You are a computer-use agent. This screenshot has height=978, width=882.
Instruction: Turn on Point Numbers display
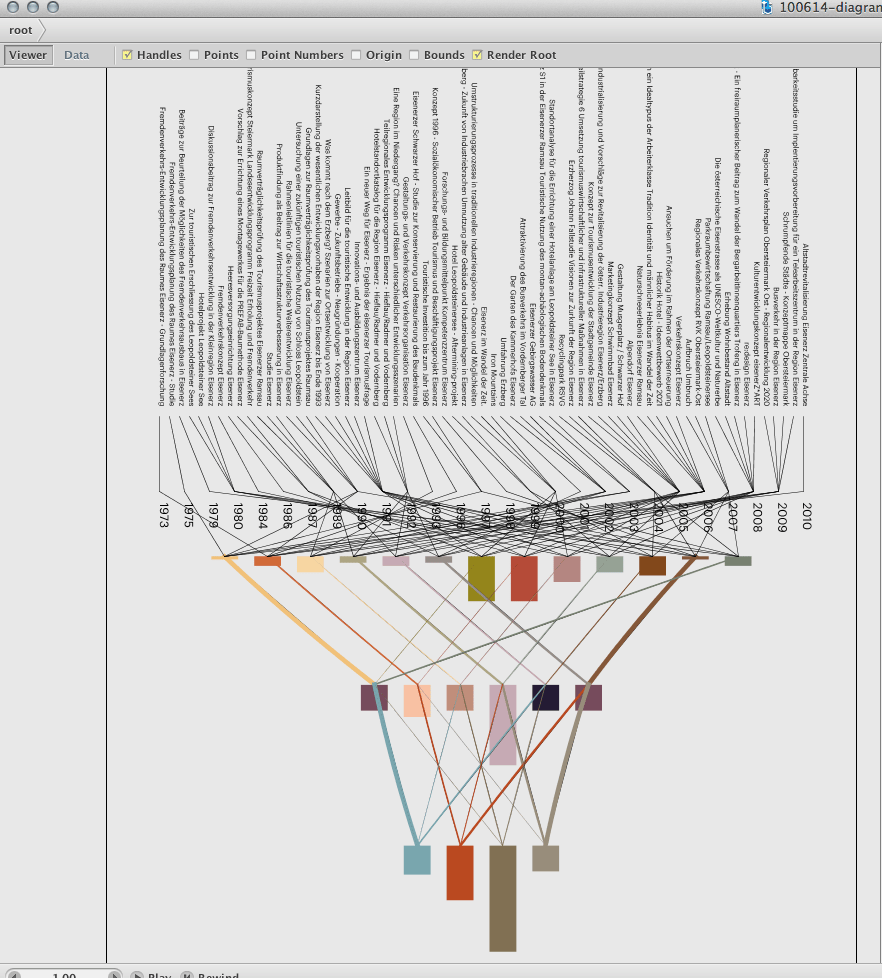pyautogui.click(x=251, y=55)
